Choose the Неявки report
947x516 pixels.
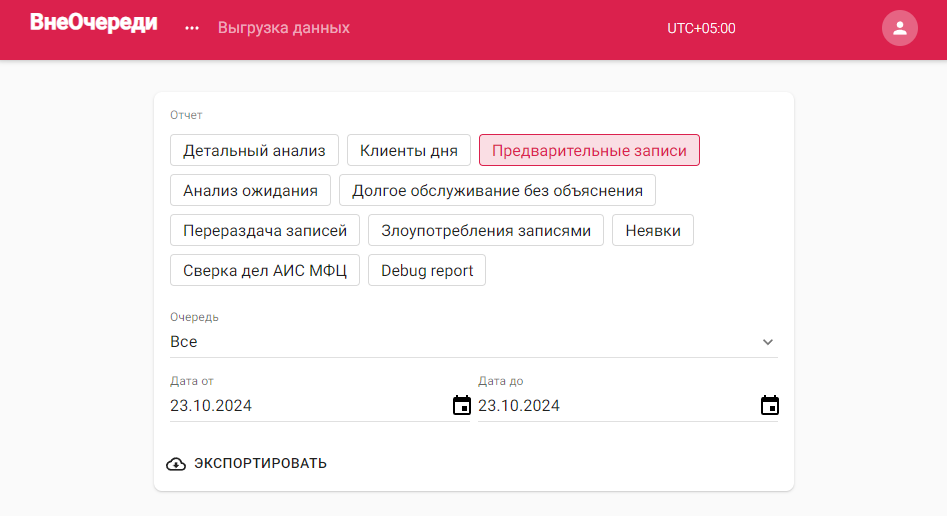coord(653,230)
